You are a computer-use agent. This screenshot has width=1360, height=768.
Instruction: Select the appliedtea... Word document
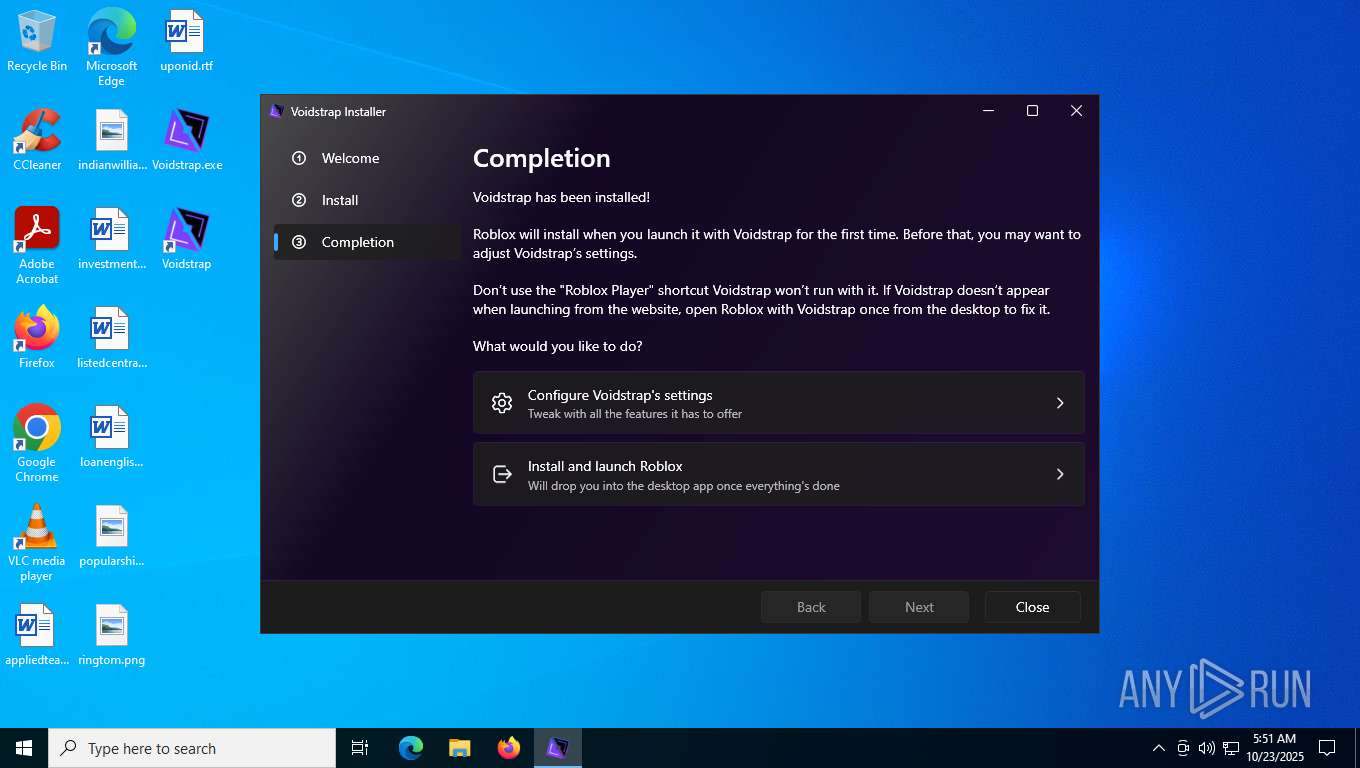[x=37, y=635]
